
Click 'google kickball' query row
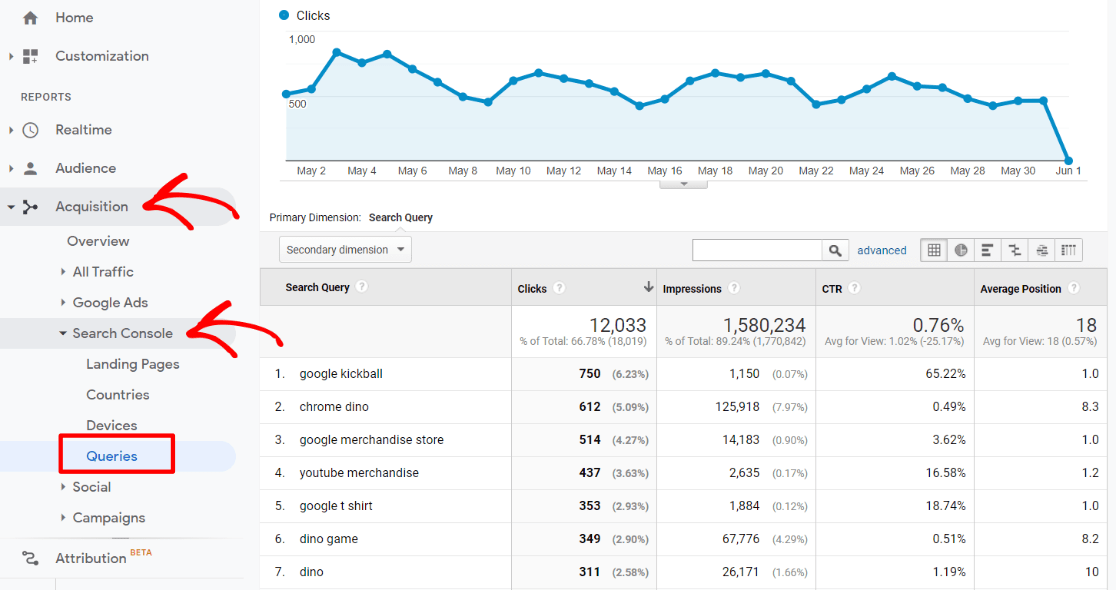(340, 374)
